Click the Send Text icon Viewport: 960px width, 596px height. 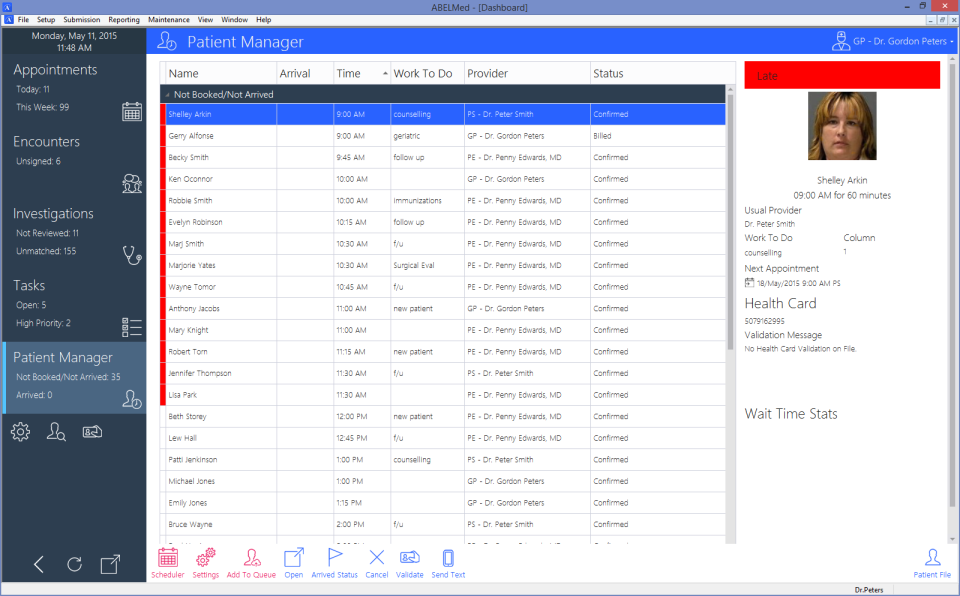[x=448, y=560]
